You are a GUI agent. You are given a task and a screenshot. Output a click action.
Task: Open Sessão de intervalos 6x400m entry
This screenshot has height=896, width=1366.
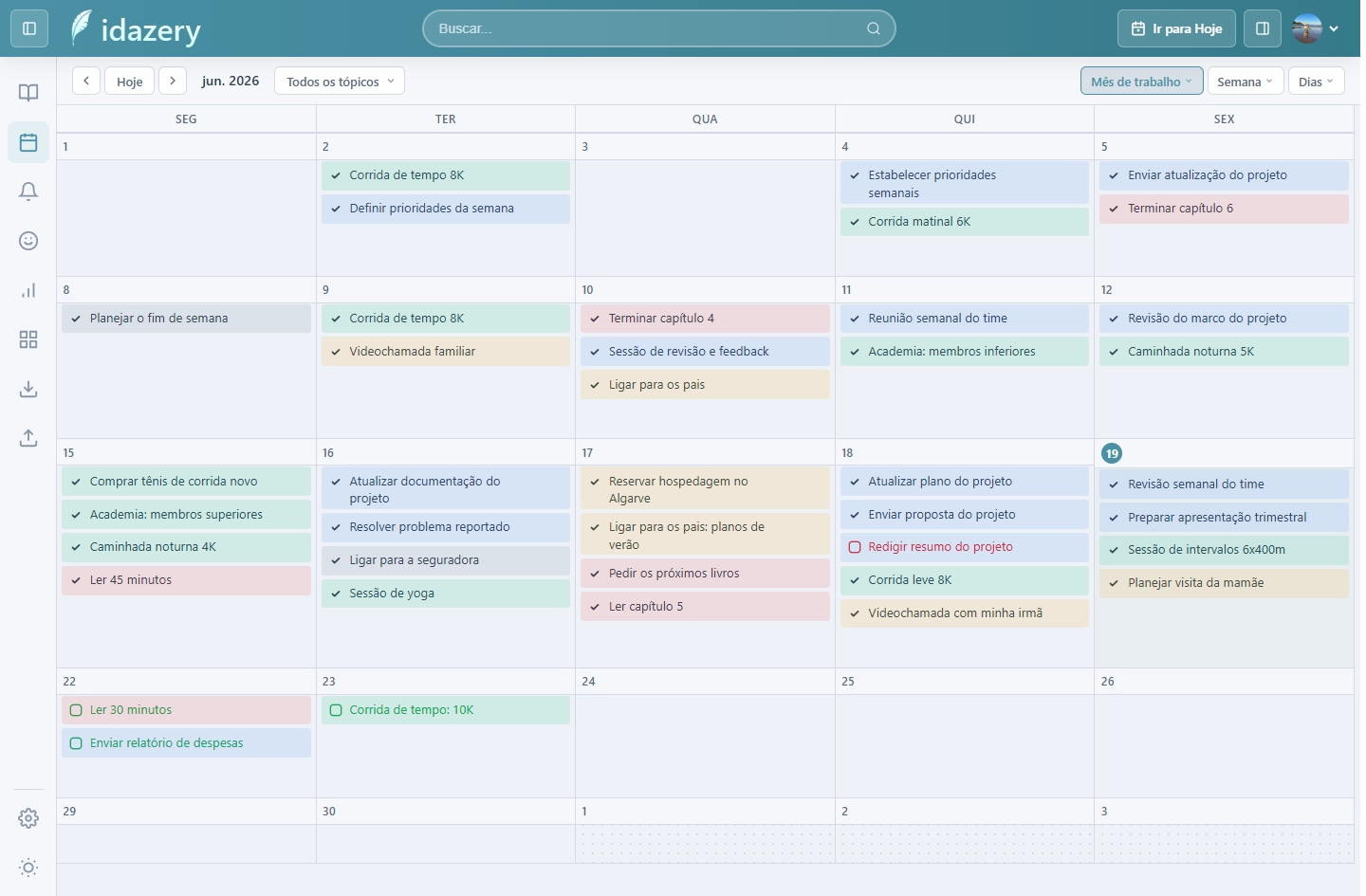[x=1225, y=550]
